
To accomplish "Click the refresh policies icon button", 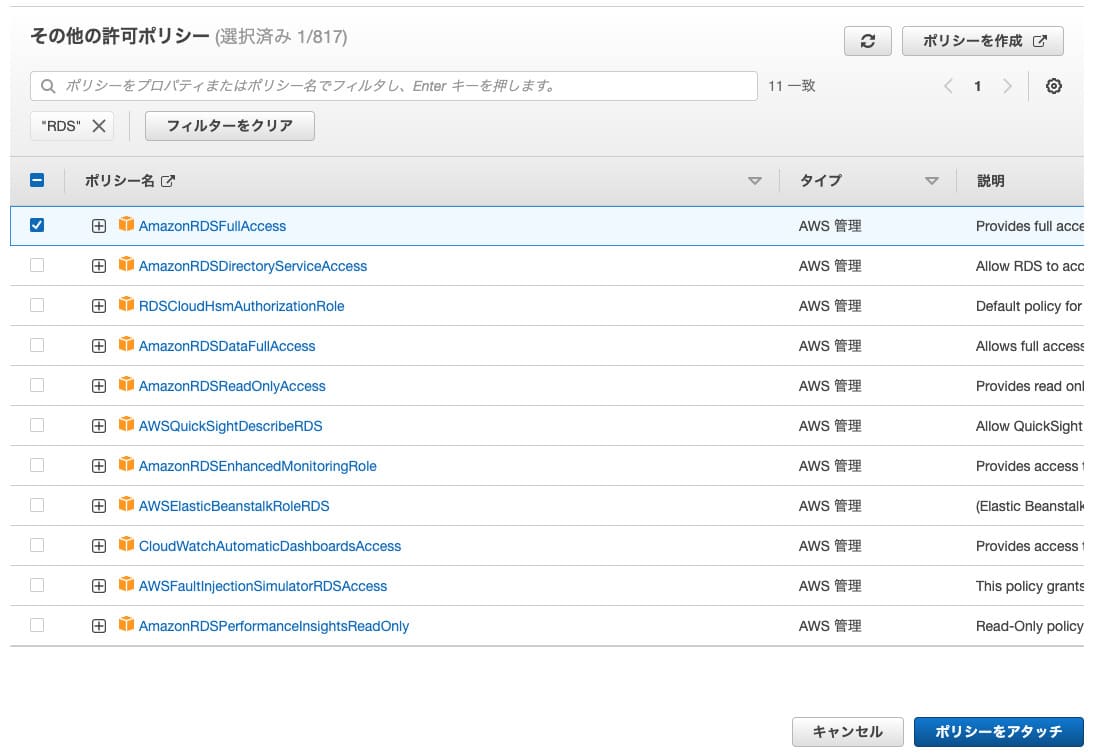I will 867,41.
